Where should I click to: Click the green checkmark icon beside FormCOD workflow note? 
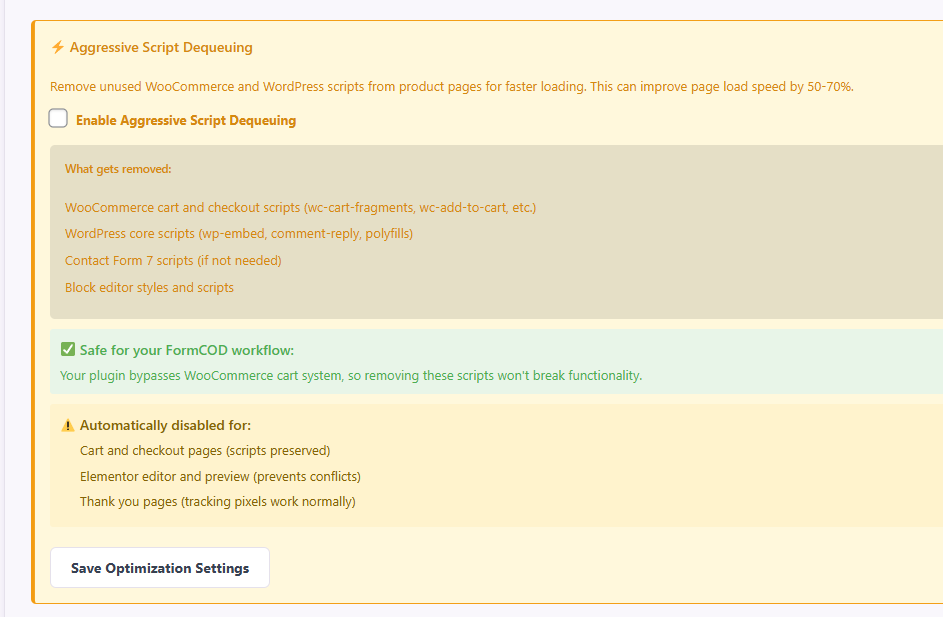click(x=67, y=349)
